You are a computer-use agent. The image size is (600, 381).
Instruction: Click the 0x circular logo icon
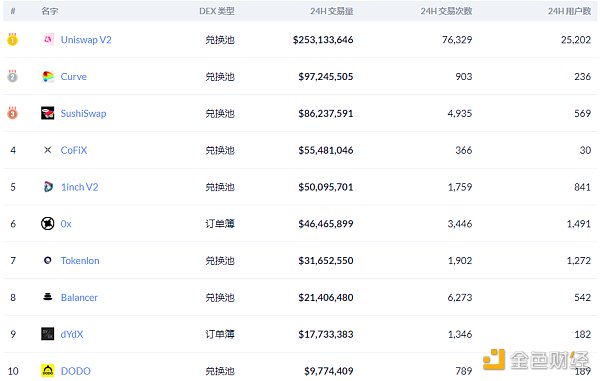(48, 223)
